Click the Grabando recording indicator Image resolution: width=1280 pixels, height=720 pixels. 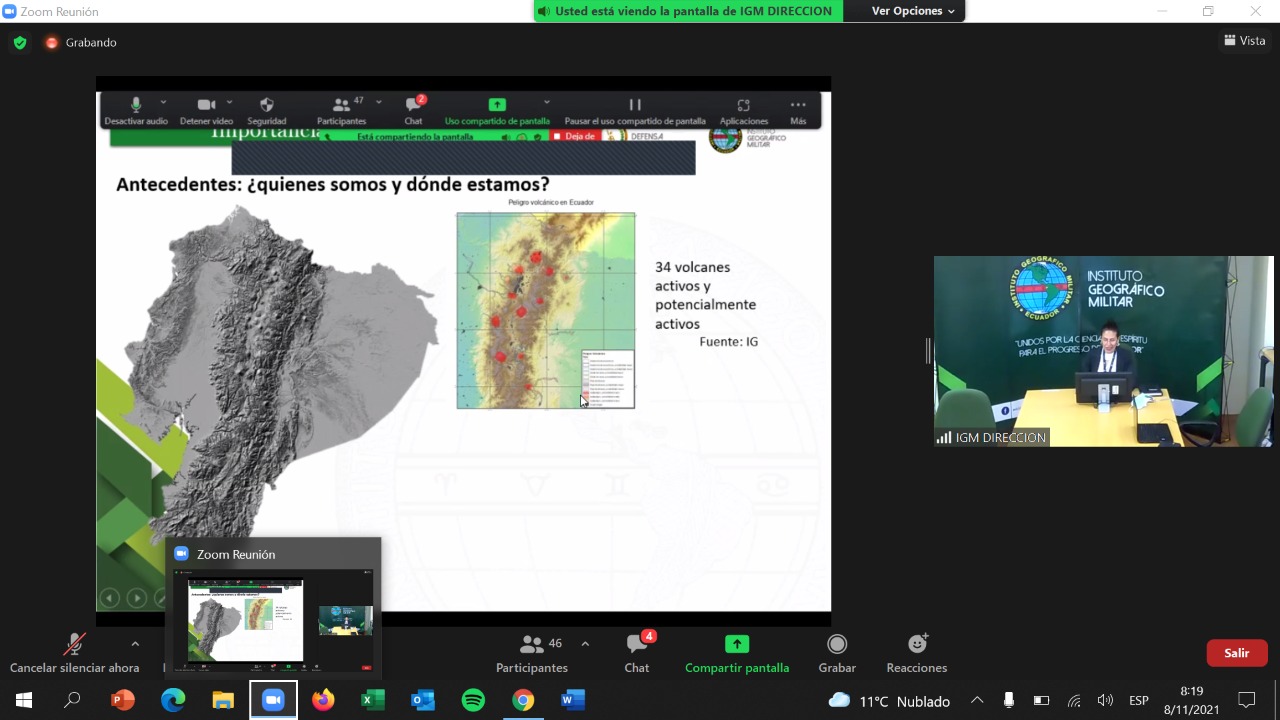(81, 42)
